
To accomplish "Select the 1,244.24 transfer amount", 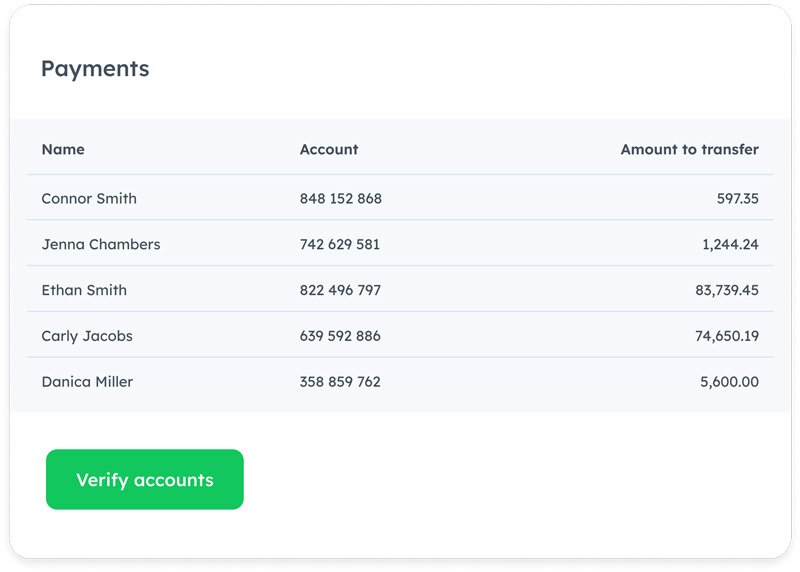I will (730, 244).
